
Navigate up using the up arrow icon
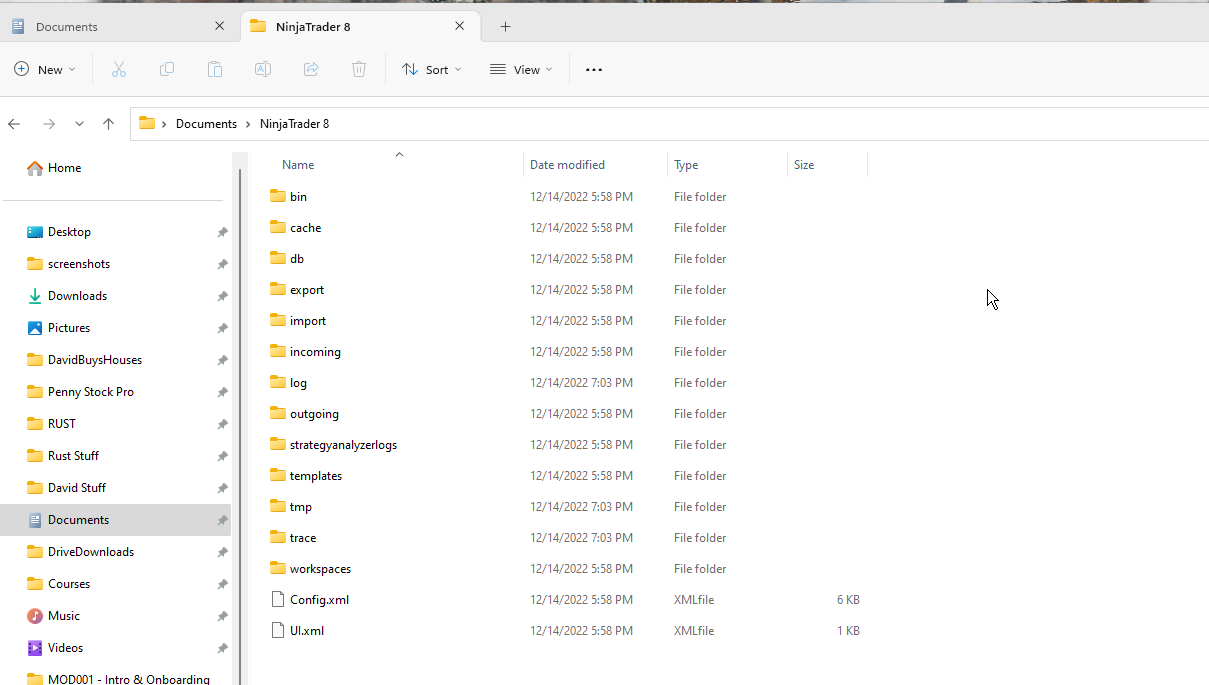coord(108,123)
